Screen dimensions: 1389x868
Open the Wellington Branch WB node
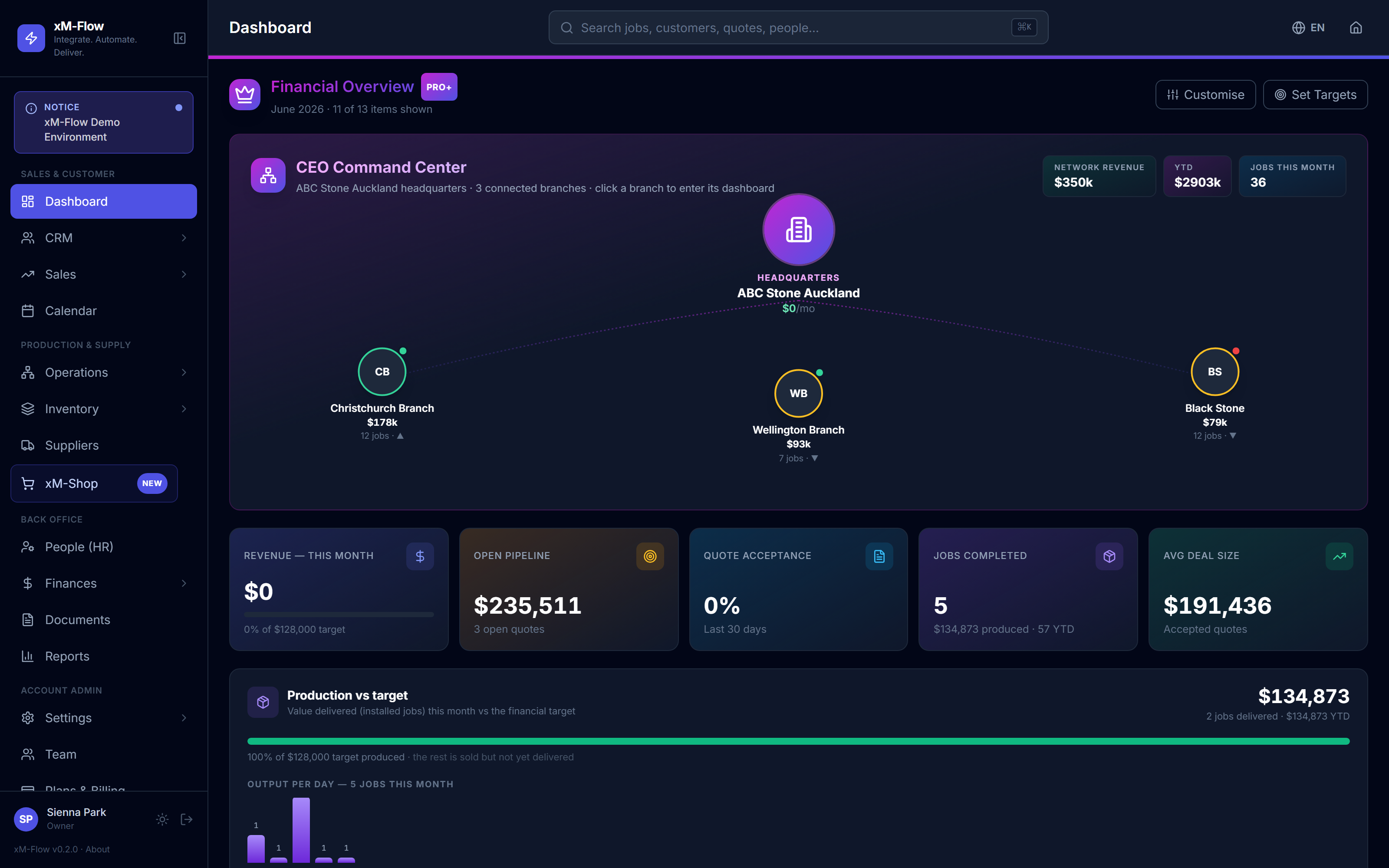click(x=798, y=393)
